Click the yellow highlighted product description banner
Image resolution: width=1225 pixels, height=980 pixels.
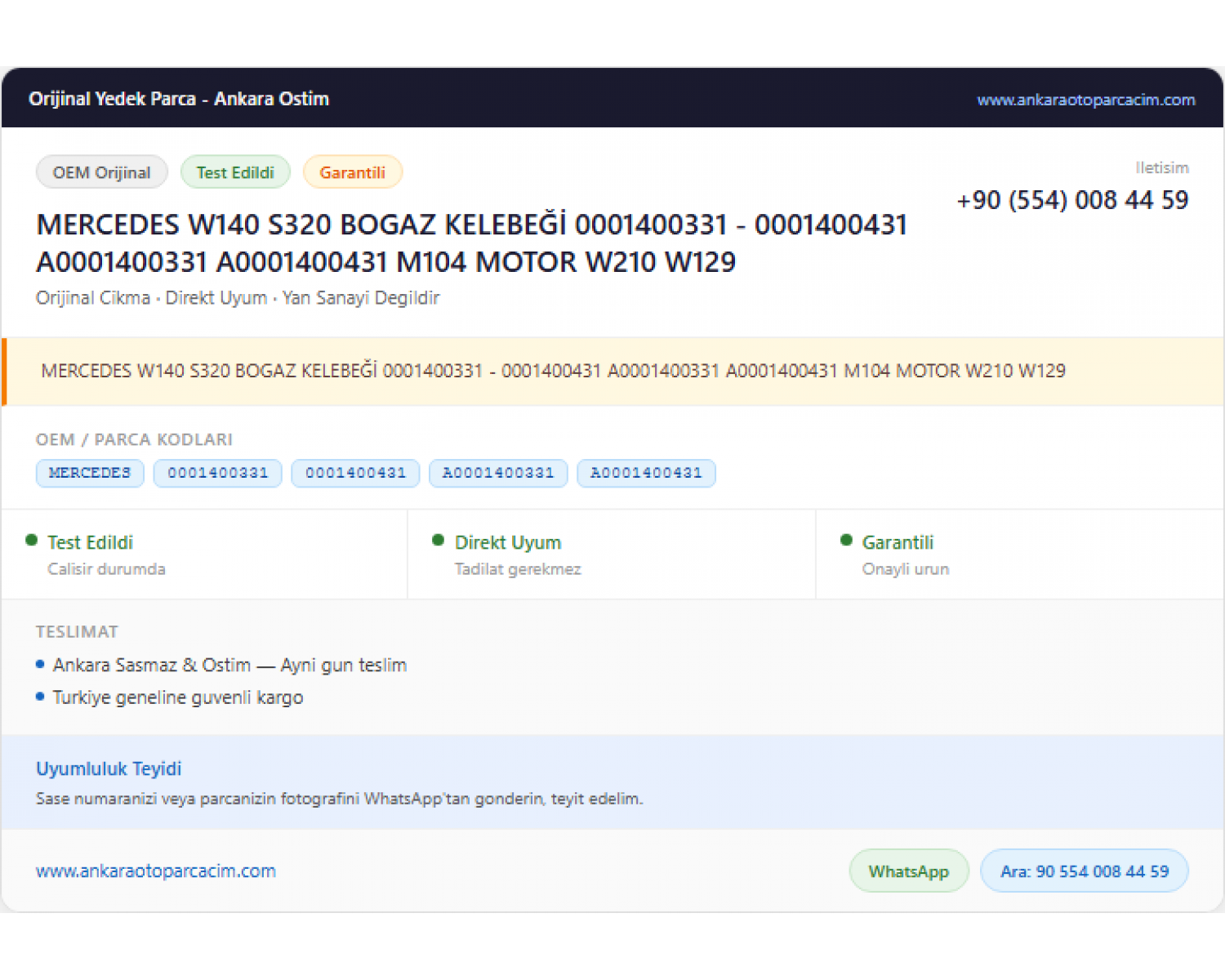point(612,372)
